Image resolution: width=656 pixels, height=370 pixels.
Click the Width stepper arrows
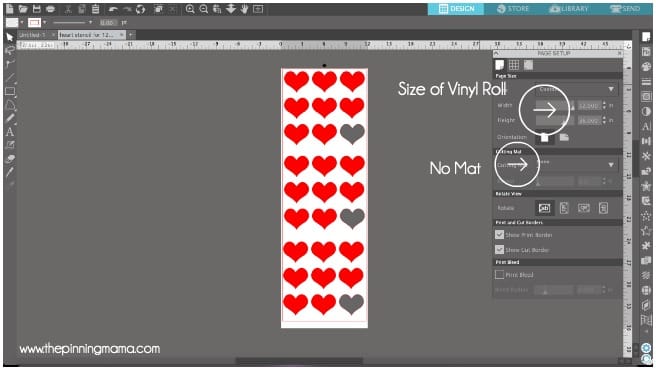click(x=604, y=106)
